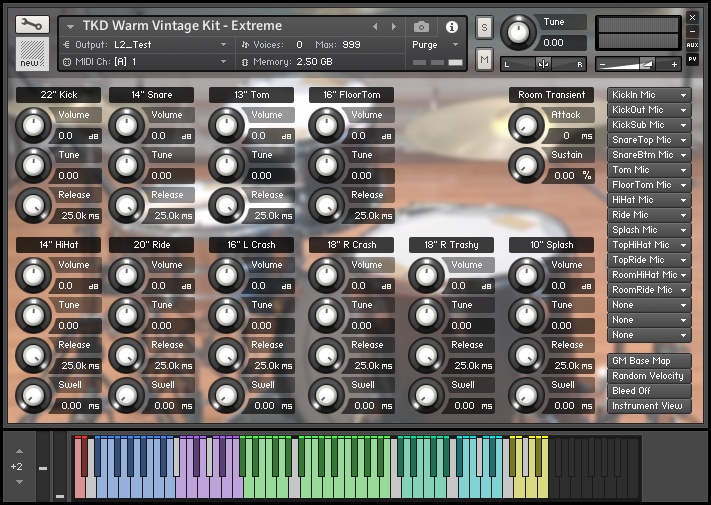Click the 10" Splash Swell value field

coord(571,406)
